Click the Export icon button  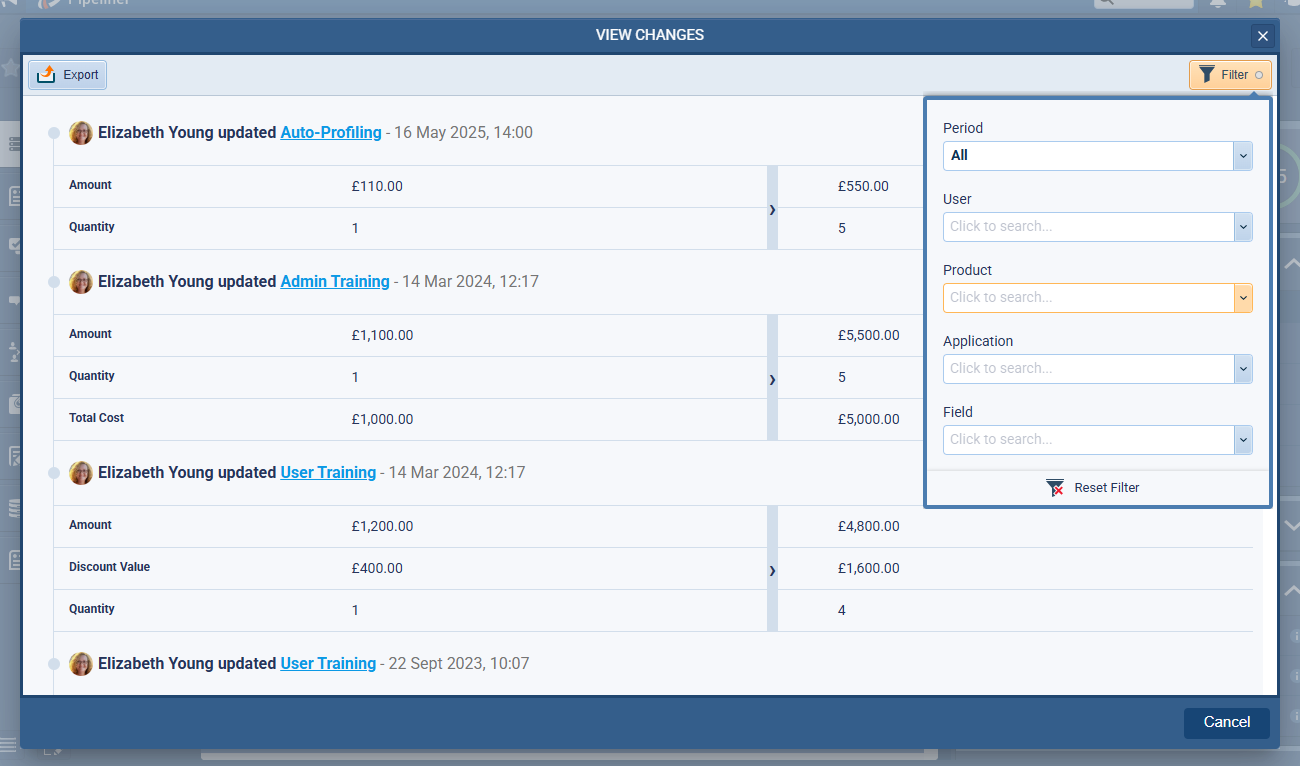[67, 75]
